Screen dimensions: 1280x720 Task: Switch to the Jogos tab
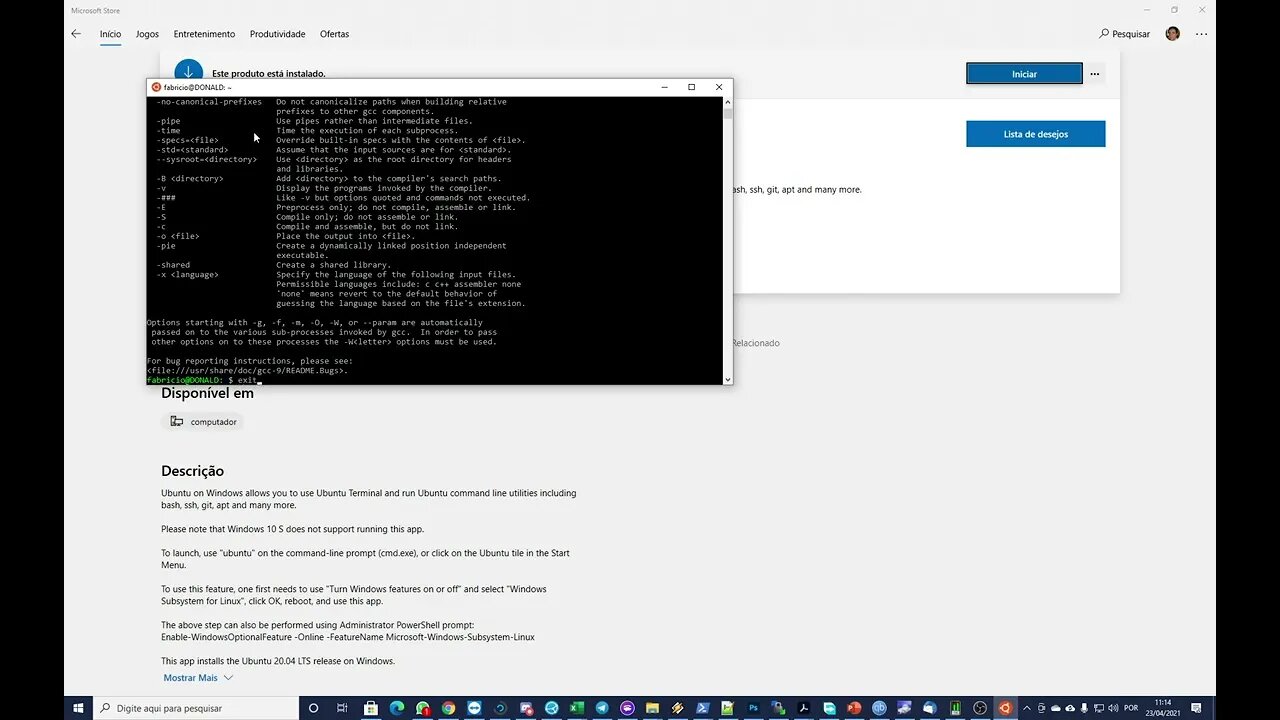(147, 34)
